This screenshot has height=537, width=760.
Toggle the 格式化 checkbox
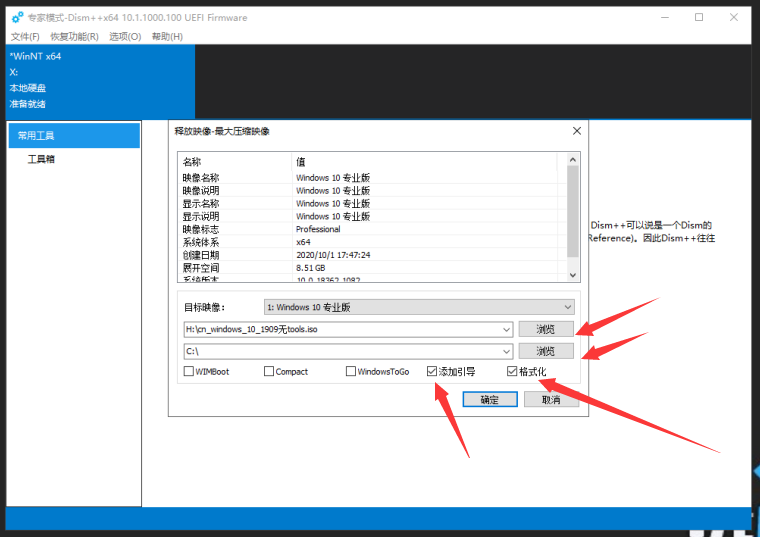click(x=512, y=371)
